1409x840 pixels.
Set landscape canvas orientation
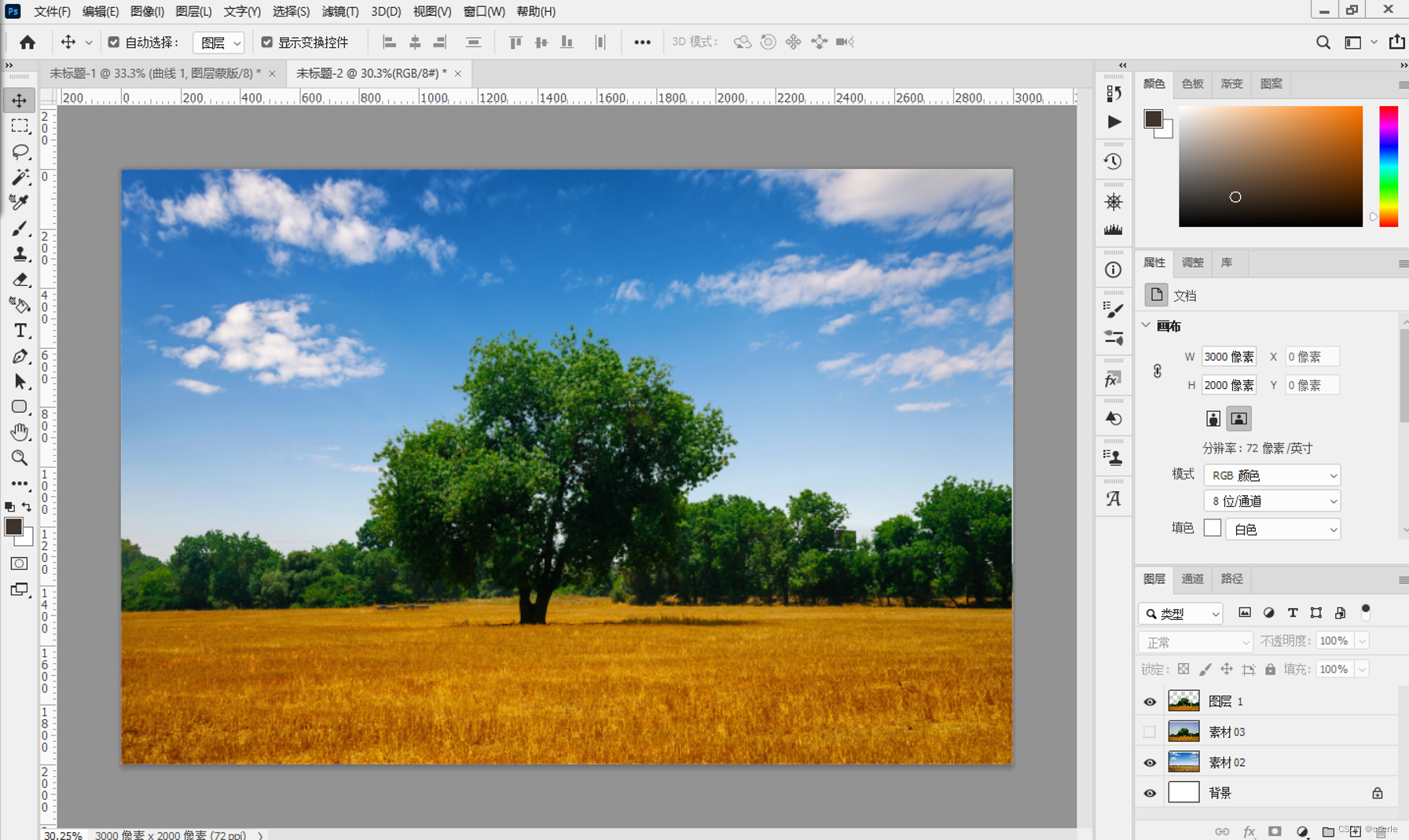[x=1239, y=419]
